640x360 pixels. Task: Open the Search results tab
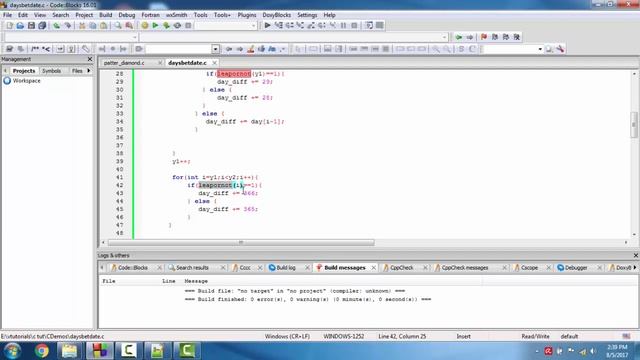192,268
